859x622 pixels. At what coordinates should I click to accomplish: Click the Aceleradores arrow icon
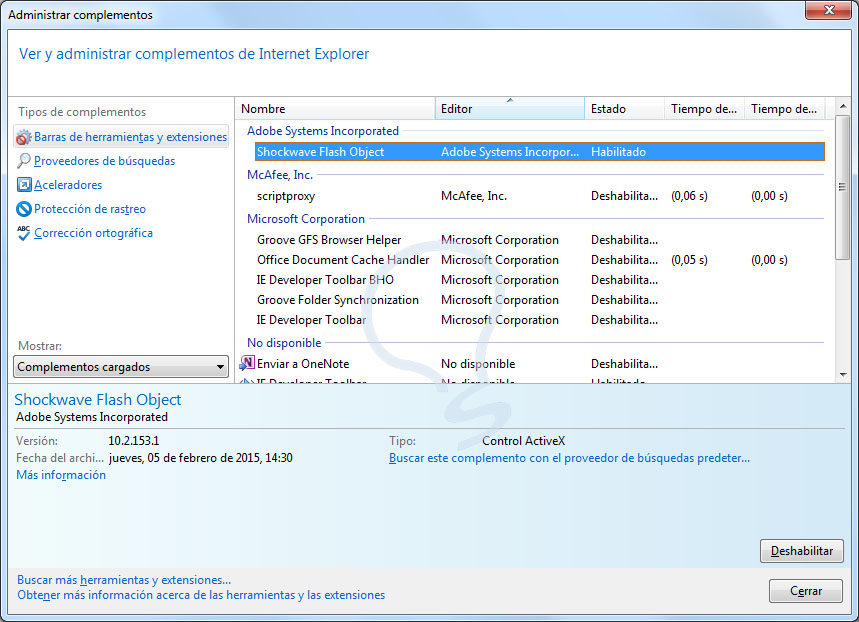coord(24,185)
